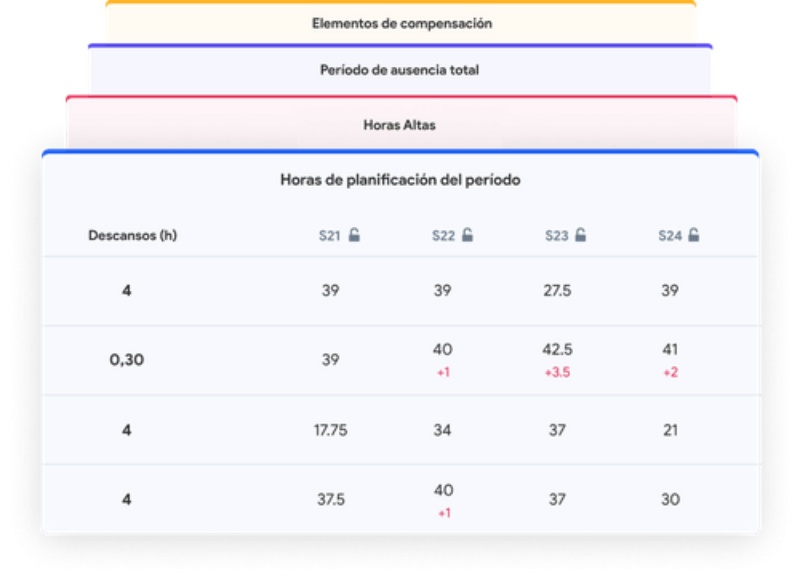The width and height of the screenshot is (800, 579).
Task: Click the 41 hours value under S24
Action: 670,350
